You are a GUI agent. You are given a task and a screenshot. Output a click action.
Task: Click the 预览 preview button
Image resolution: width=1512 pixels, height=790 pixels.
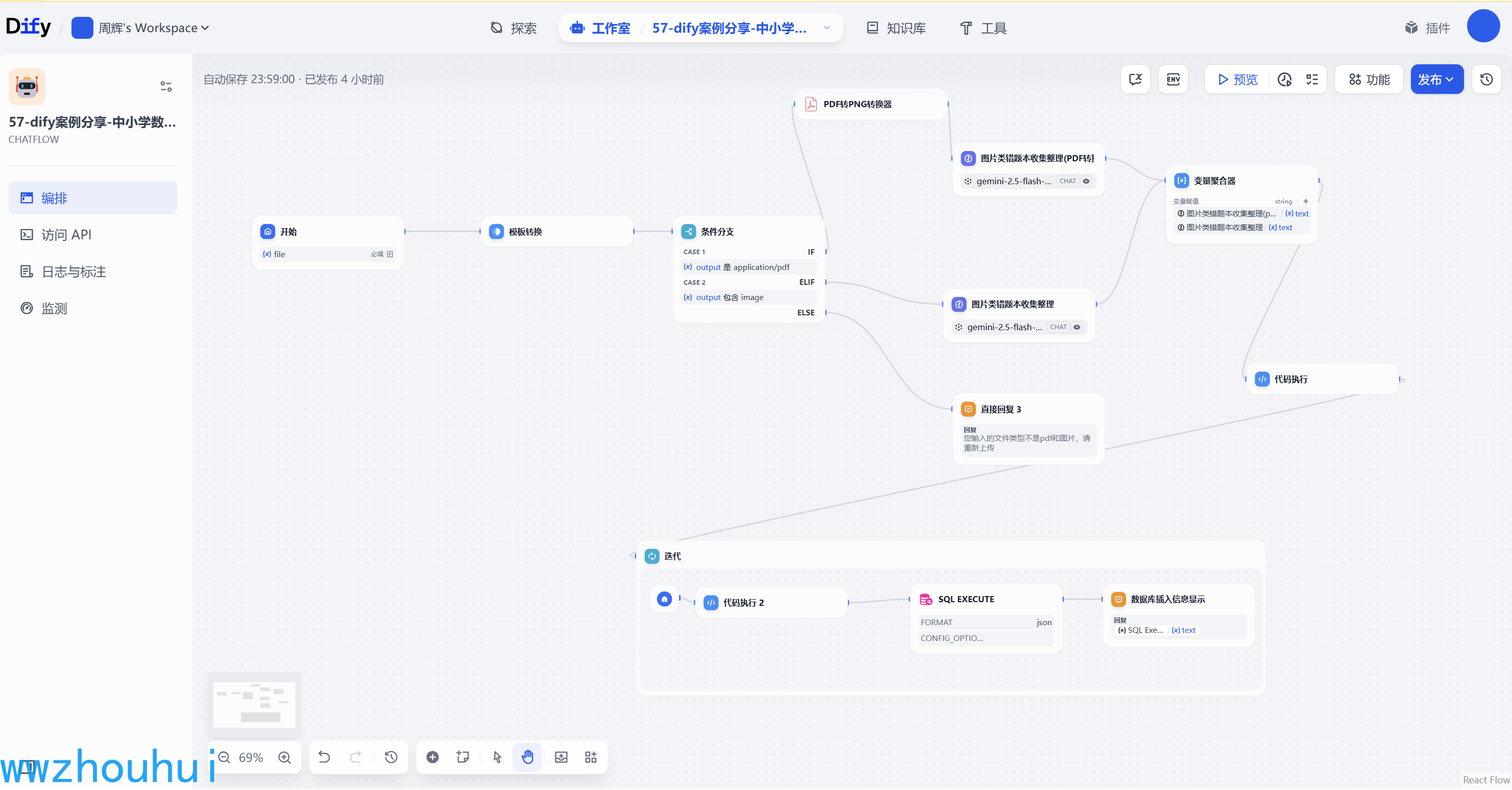click(1237, 79)
